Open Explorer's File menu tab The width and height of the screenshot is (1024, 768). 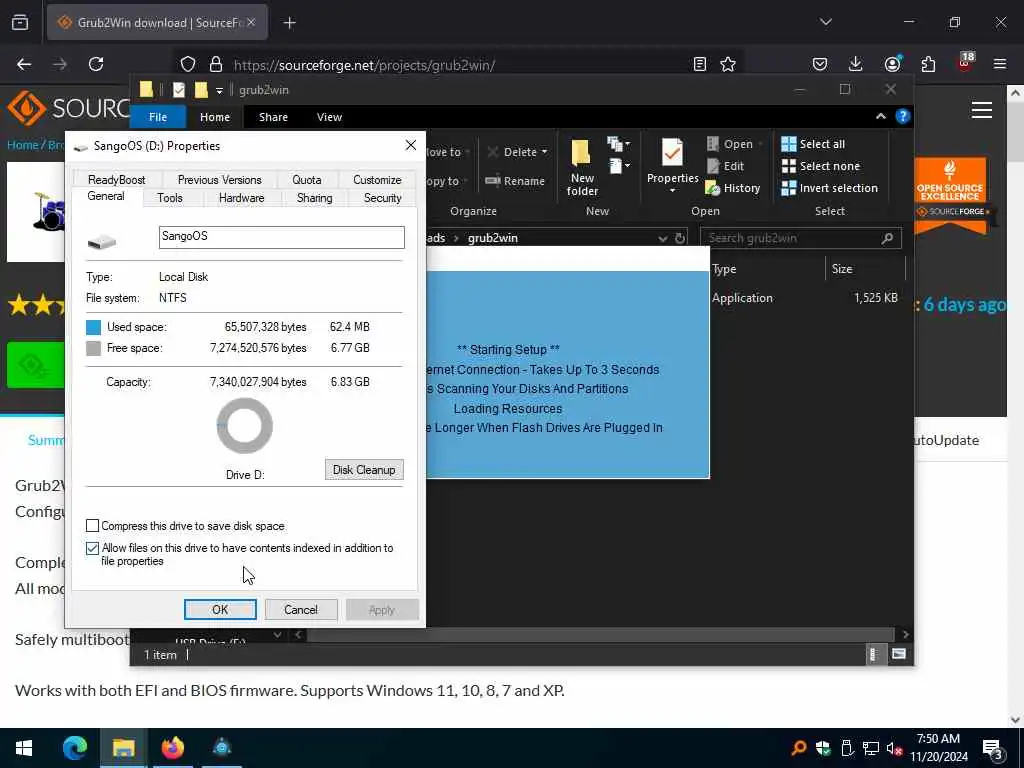(158, 117)
